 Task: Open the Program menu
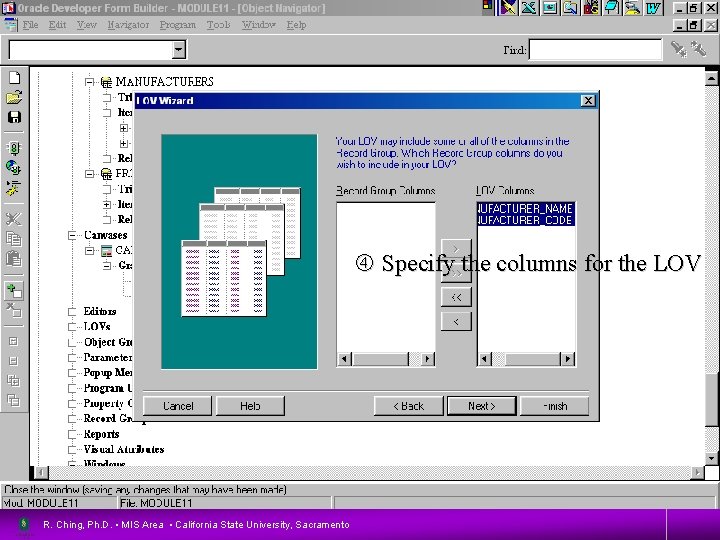178,25
